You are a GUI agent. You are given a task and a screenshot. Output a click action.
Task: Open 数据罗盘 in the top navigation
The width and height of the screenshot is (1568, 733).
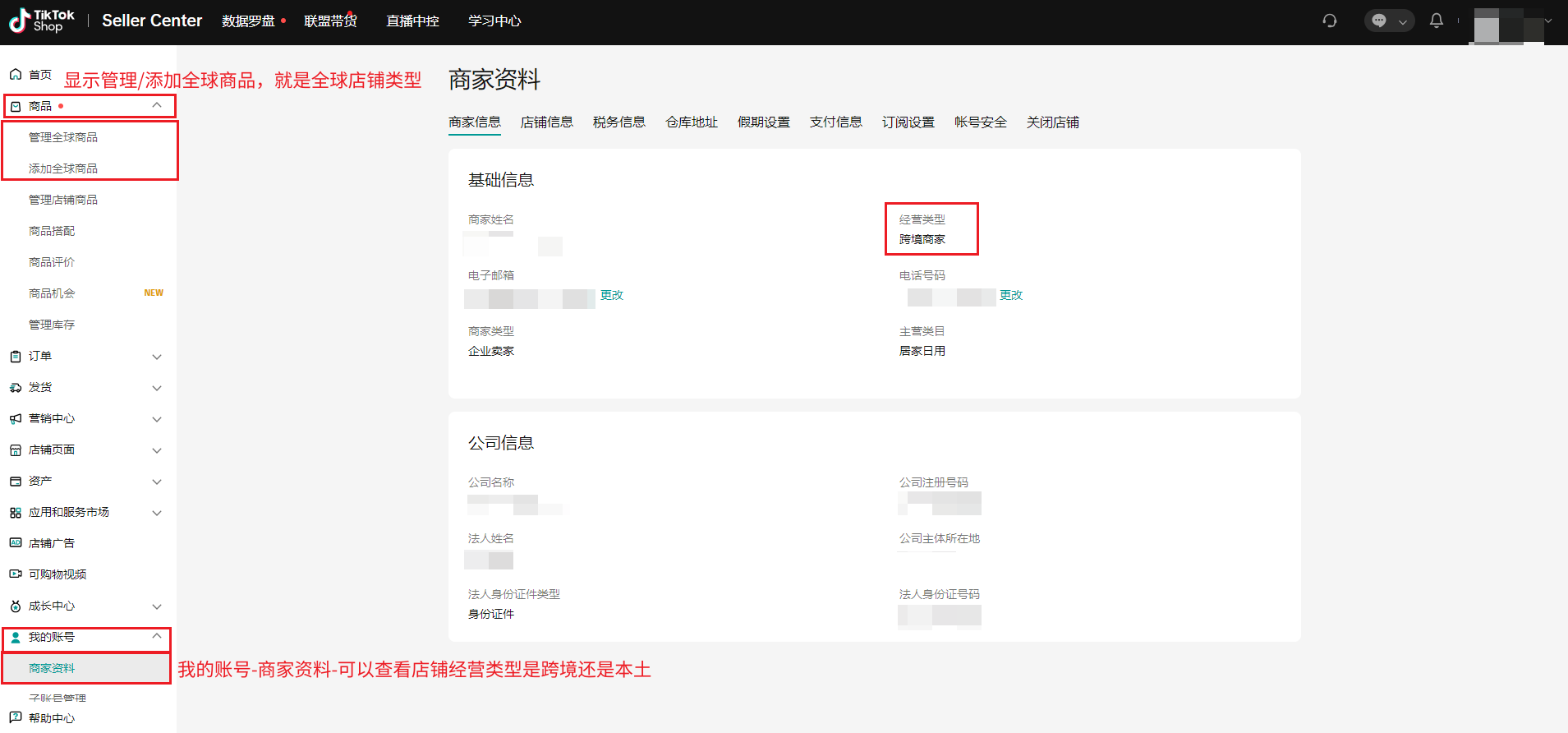tap(248, 21)
